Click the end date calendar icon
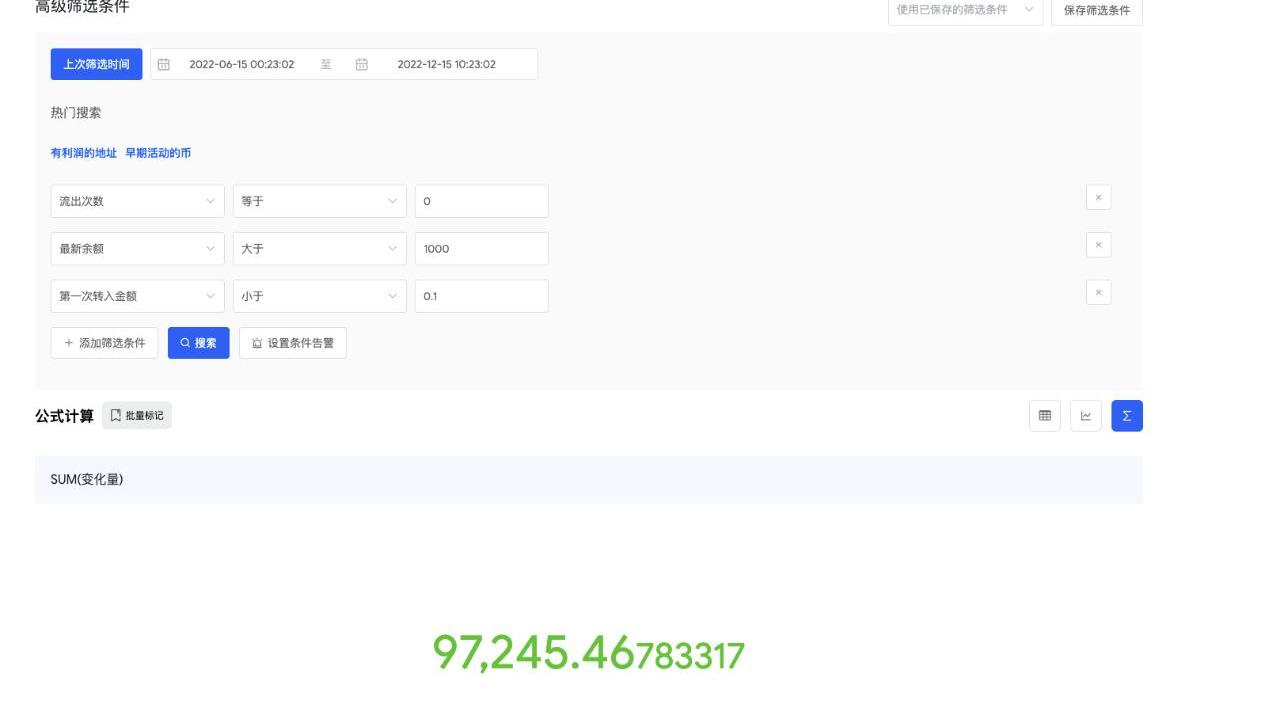Image resolution: width=1274 pixels, height=716 pixels. tap(362, 64)
